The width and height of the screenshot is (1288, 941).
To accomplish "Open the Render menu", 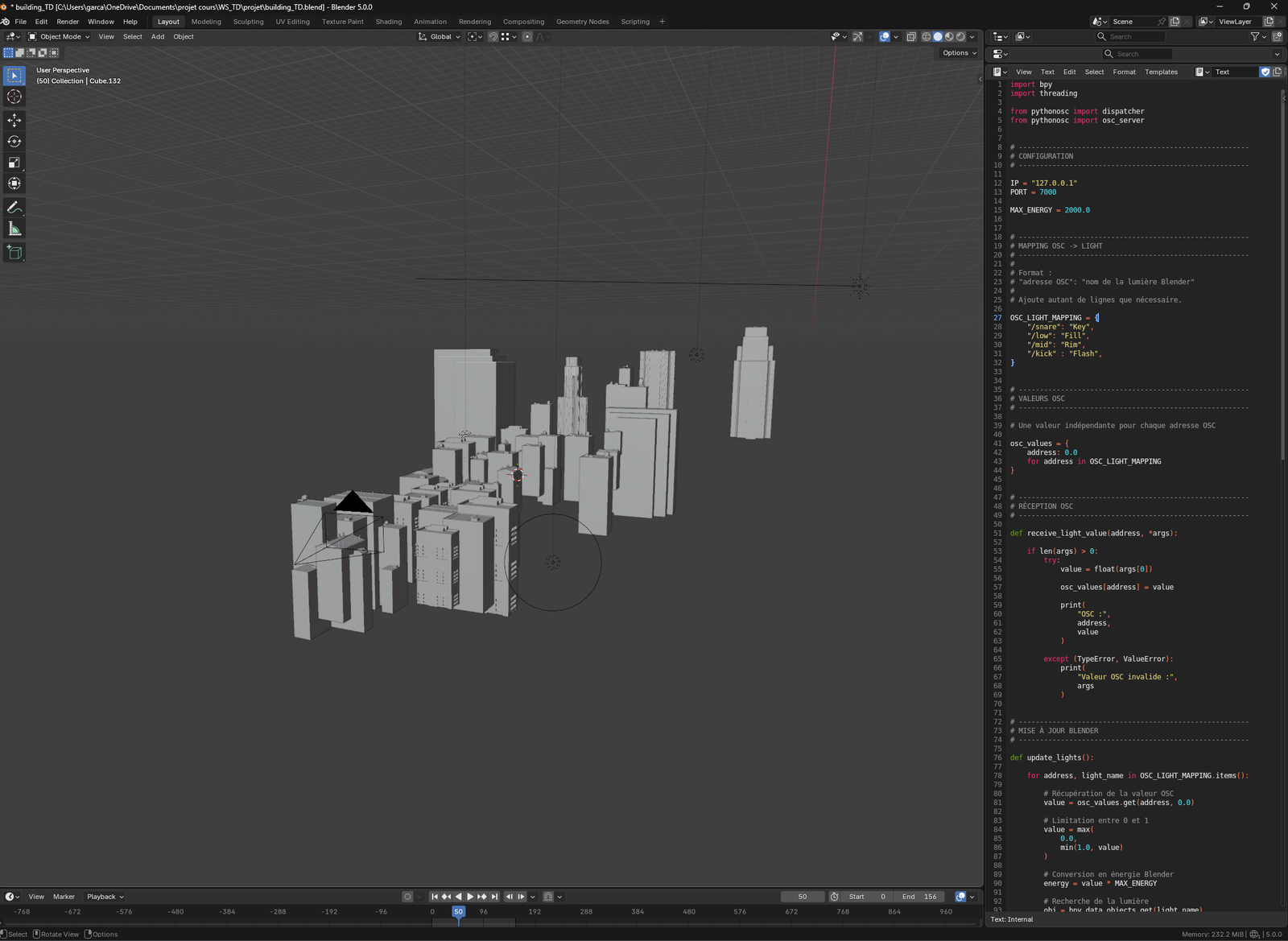I will (x=68, y=22).
